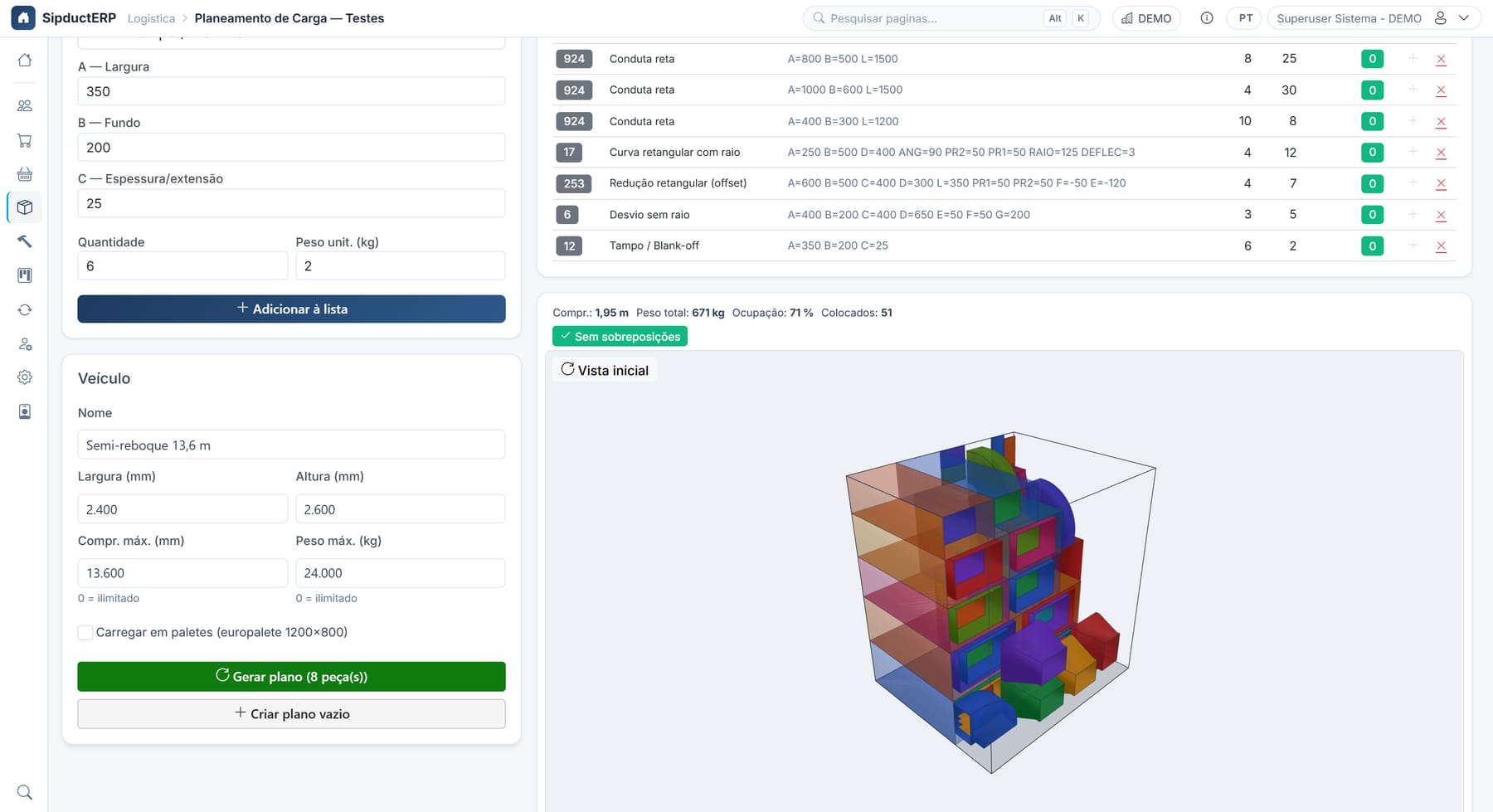The image size is (1493, 812).
Task: Click plus icon on Redução retangular row
Action: pos(1413,182)
